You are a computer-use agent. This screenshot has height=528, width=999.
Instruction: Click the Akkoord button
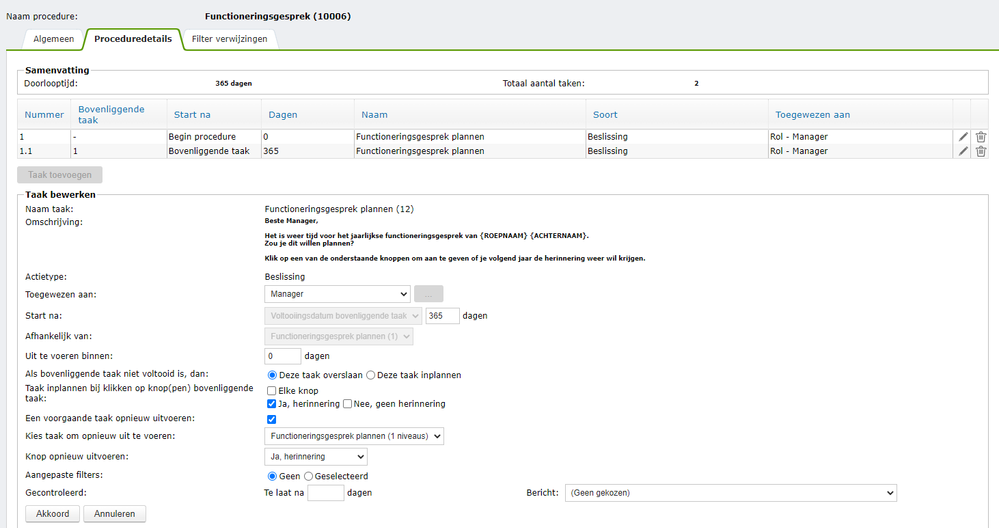coord(53,513)
